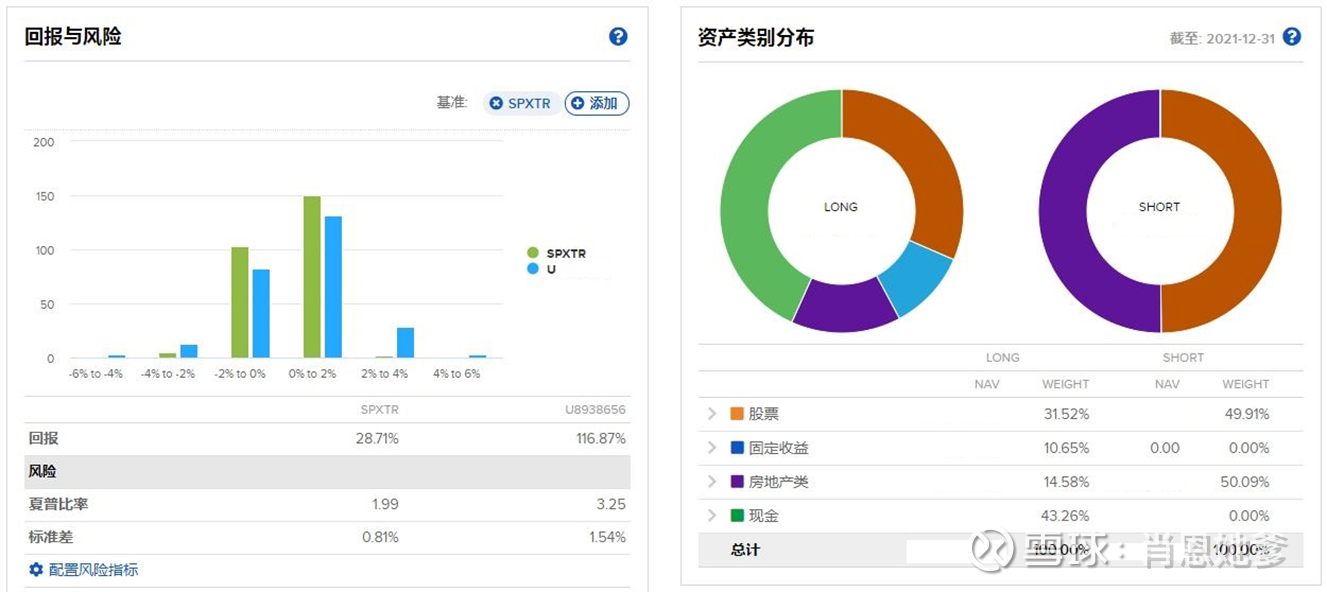This screenshot has width=1327, height=592.
Task: Open help for the 资产类别分布 panel
Action: click(1292, 37)
